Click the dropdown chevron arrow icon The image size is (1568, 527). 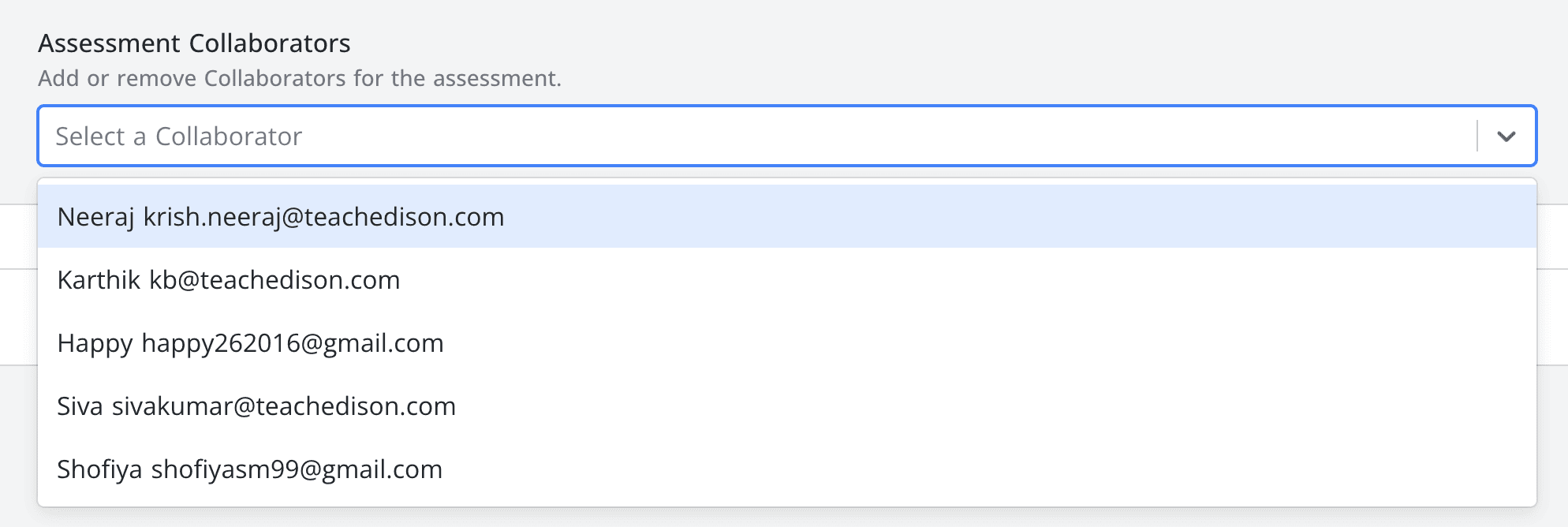tap(1506, 136)
